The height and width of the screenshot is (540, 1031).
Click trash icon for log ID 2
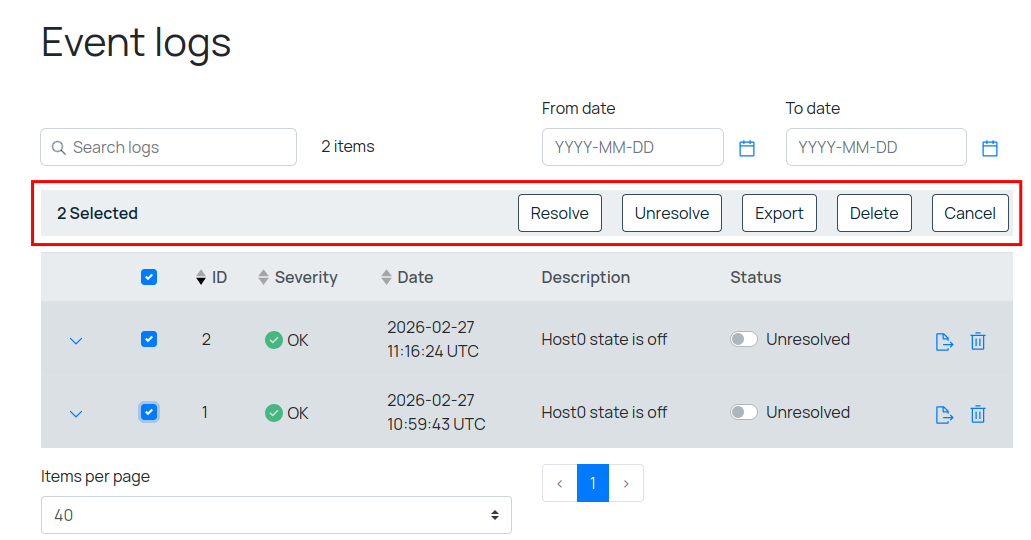(978, 341)
